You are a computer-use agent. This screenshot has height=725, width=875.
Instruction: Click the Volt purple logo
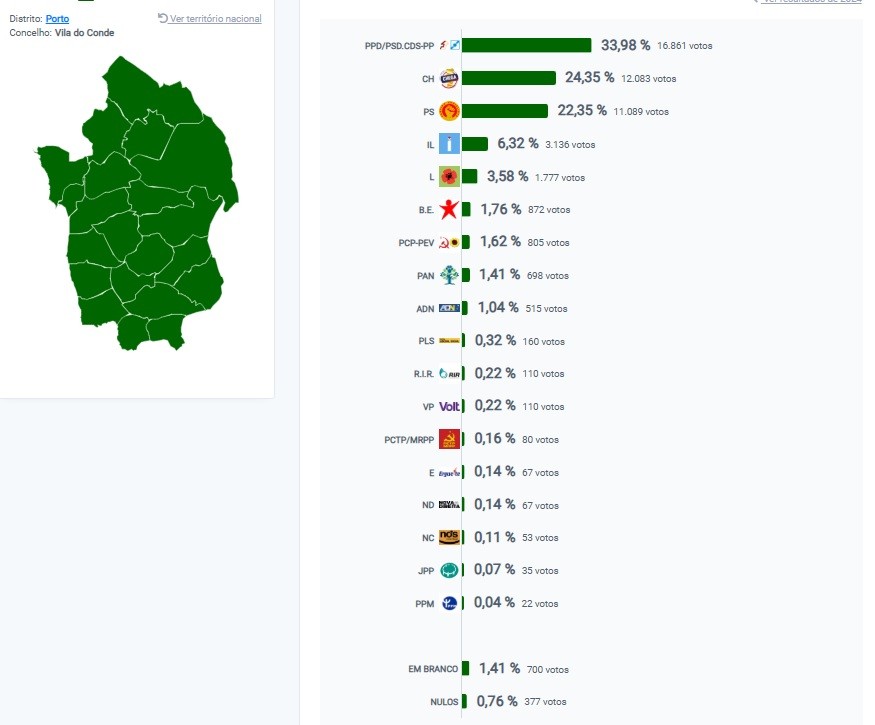coord(449,406)
